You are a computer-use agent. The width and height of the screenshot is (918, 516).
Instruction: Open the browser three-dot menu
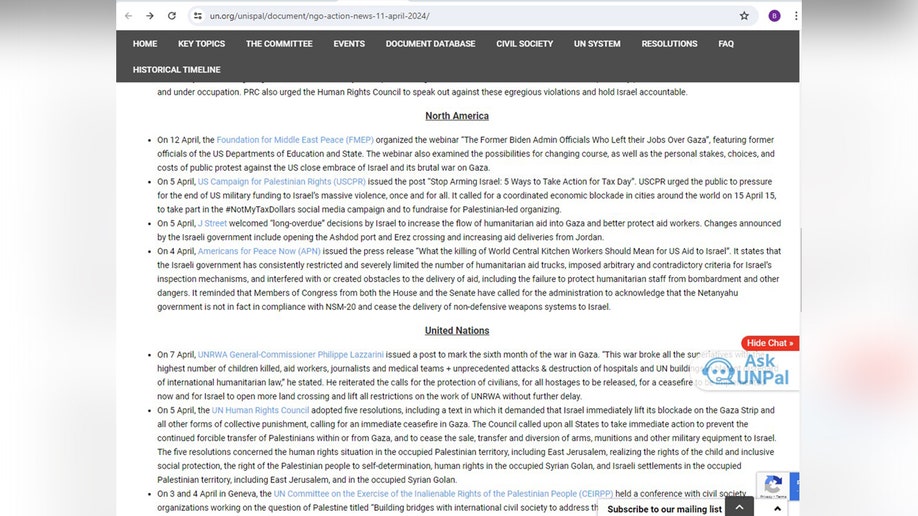796,16
